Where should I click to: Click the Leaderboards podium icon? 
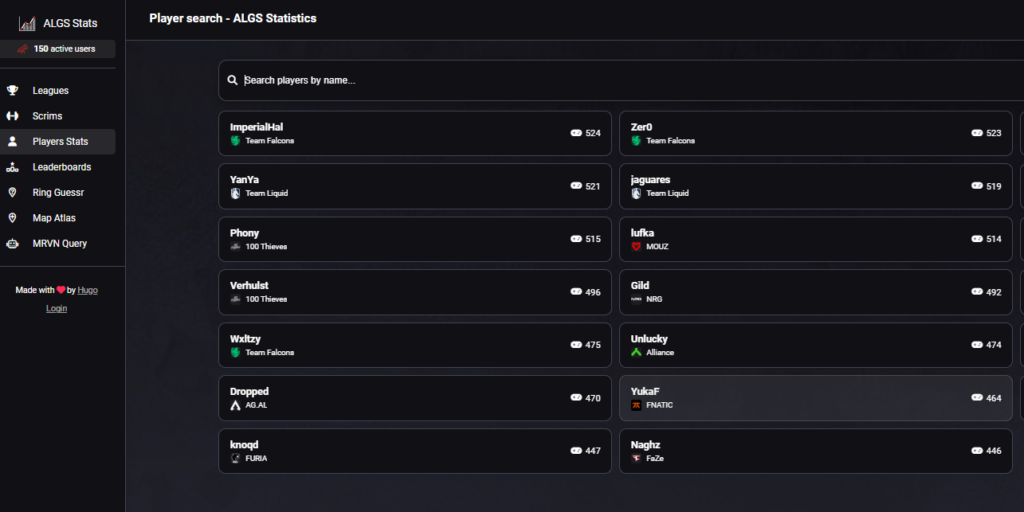[13, 167]
